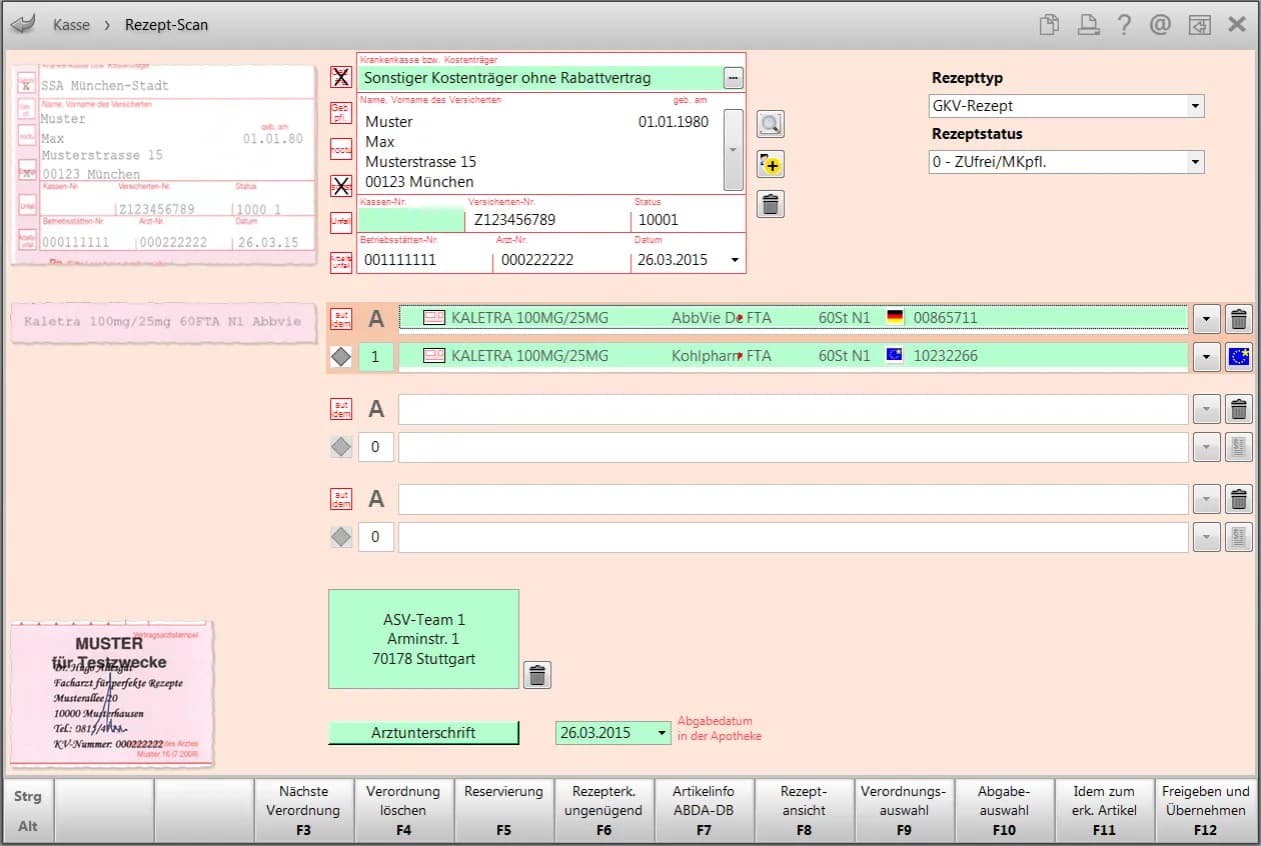
Task: Expand the Rezeptstatus dropdown
Action: (x=1194, y=162)
